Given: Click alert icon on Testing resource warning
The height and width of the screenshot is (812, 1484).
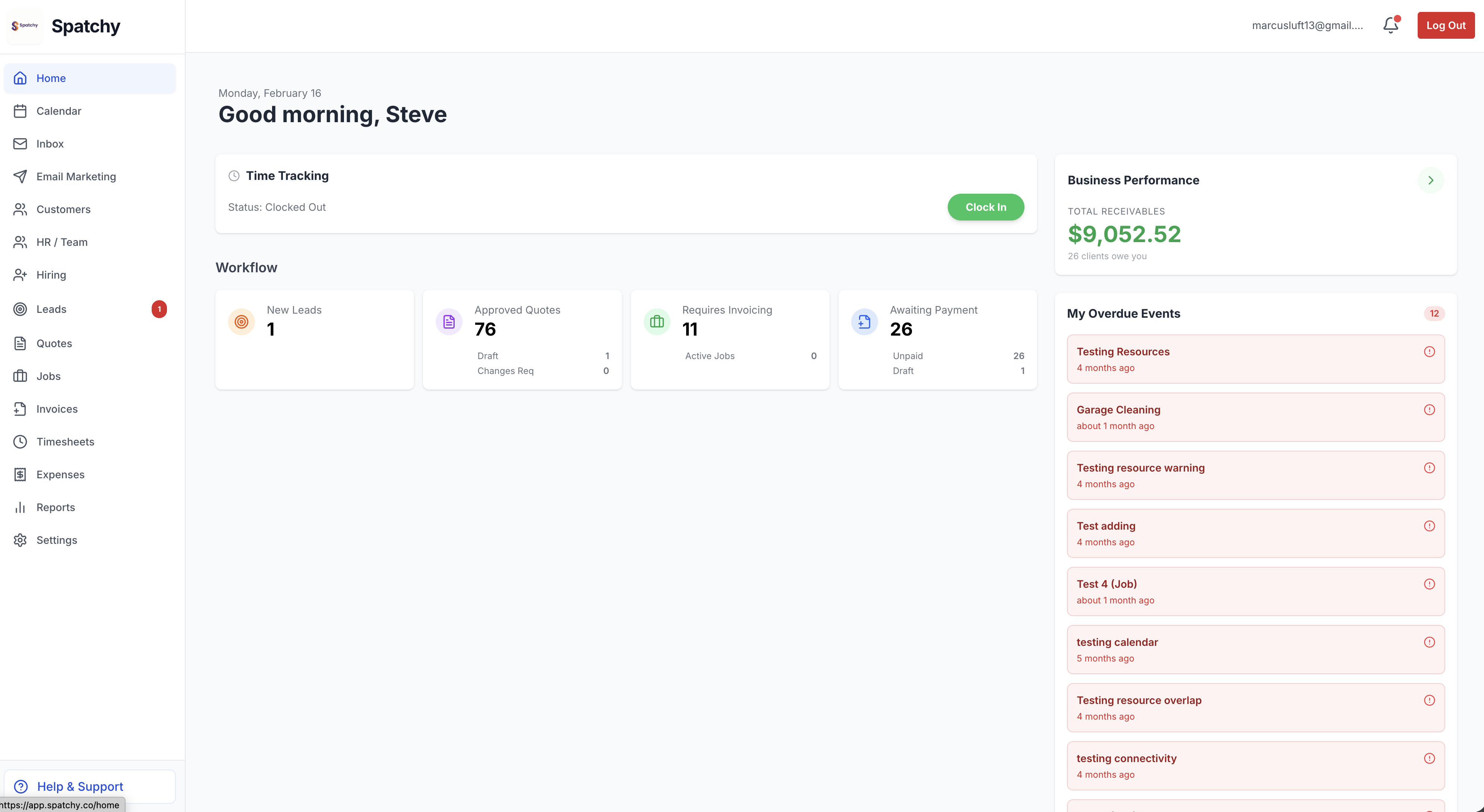Looking at the screenshot, I should click(x=1429, y=468).
